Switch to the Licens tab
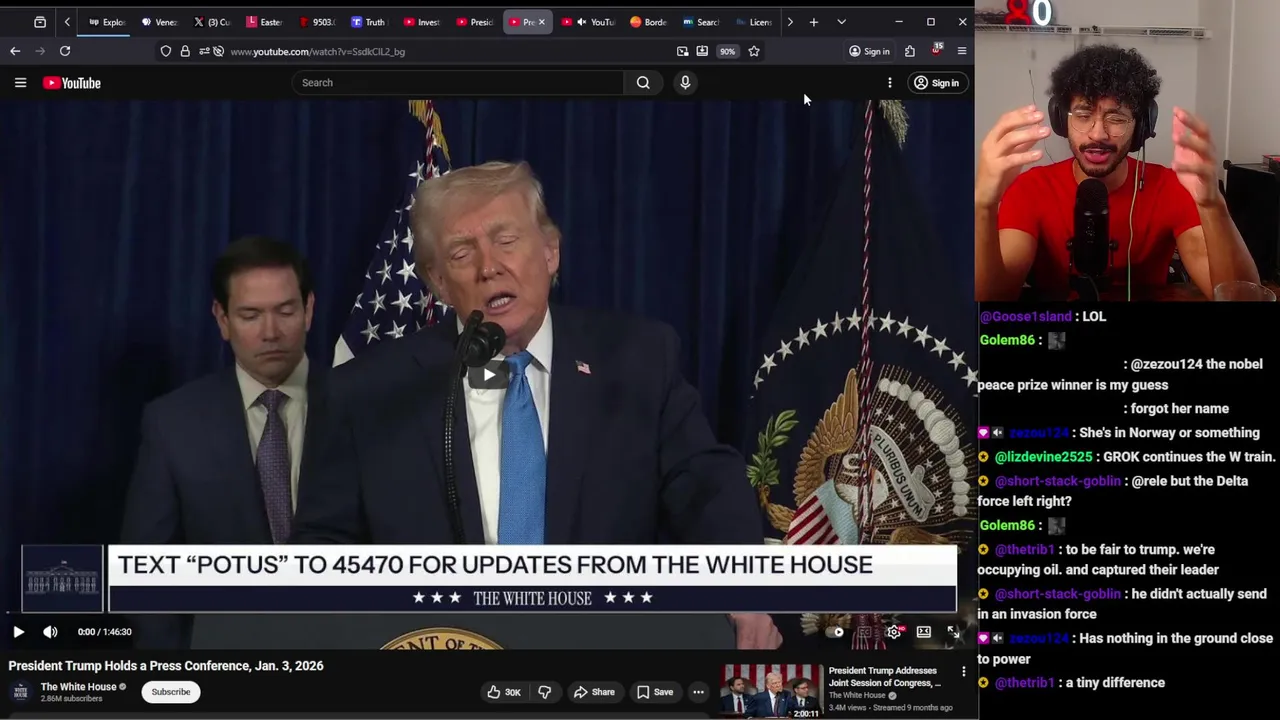This screenshot has height=720, width=1280. click(754, 22)
